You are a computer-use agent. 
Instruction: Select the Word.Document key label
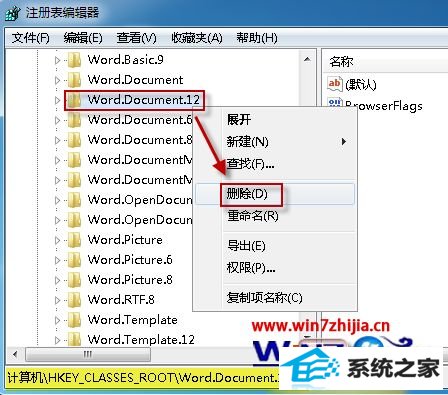[135, 80]
